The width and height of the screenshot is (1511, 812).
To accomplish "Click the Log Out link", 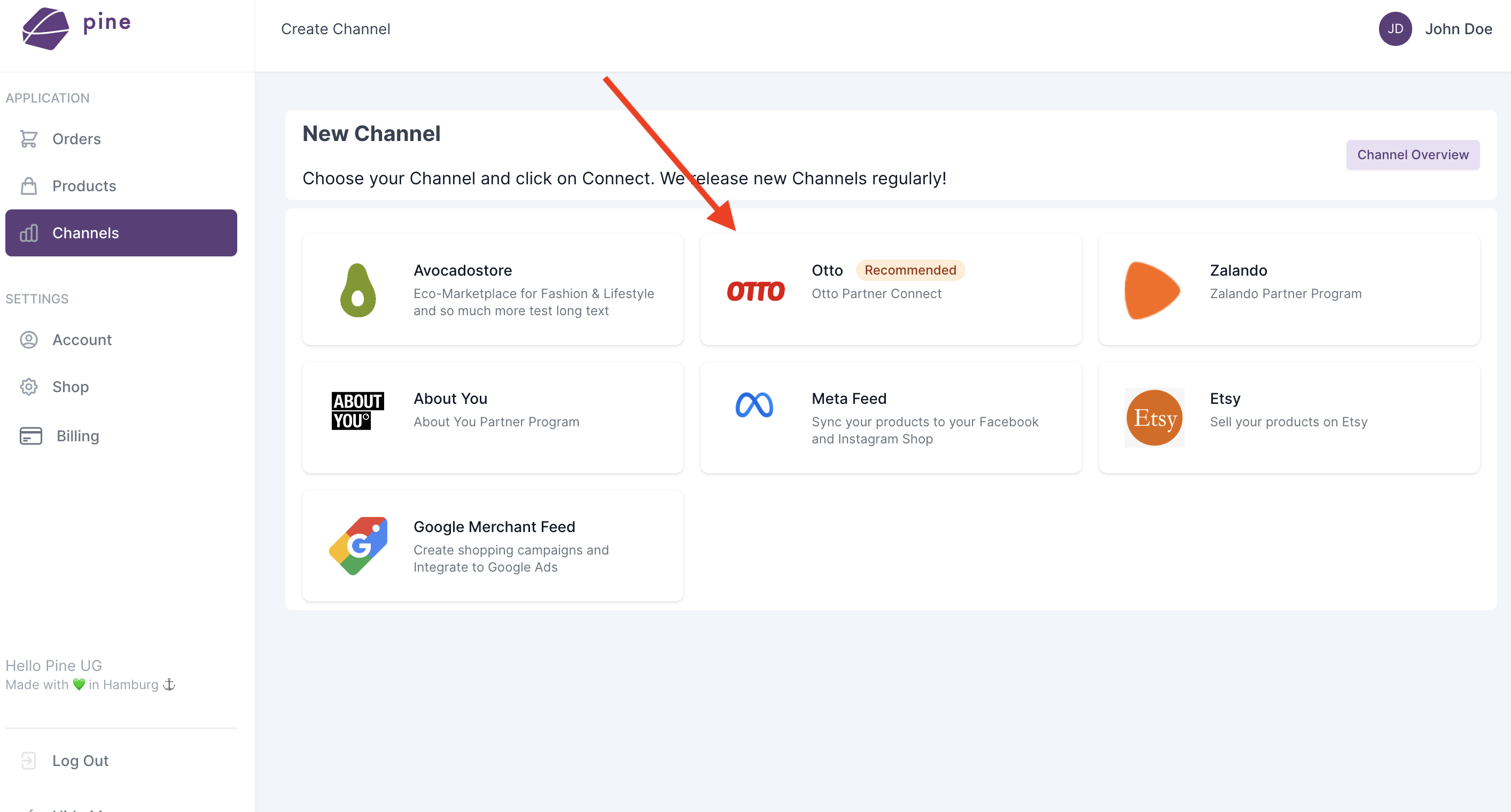I will (80, 761).
